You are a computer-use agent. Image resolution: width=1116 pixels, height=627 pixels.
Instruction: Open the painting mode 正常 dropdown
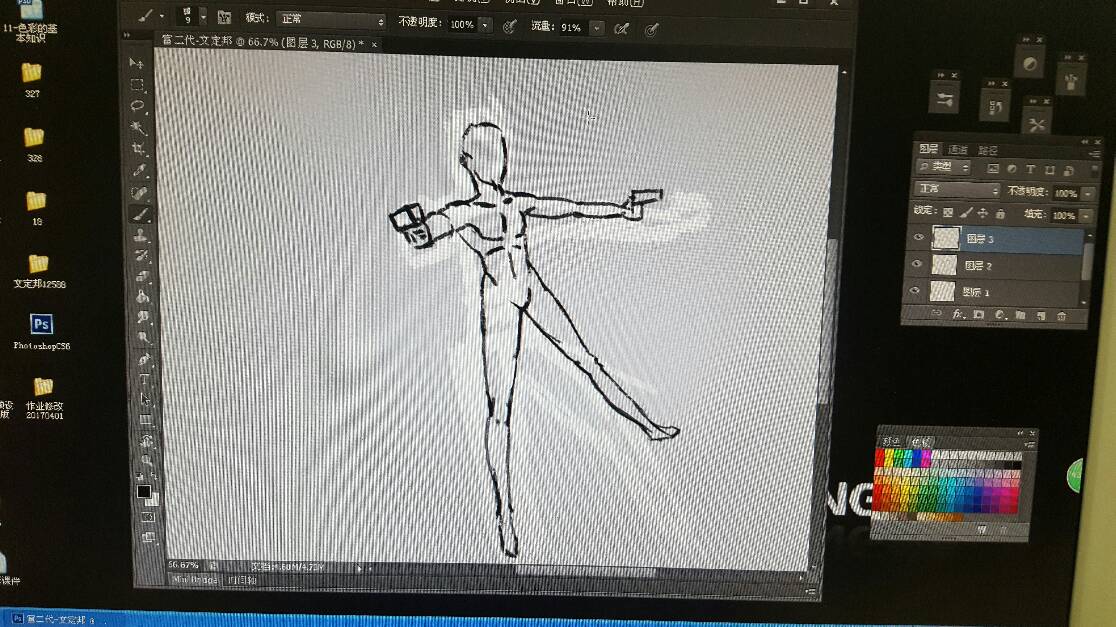(x=332, y=21)
